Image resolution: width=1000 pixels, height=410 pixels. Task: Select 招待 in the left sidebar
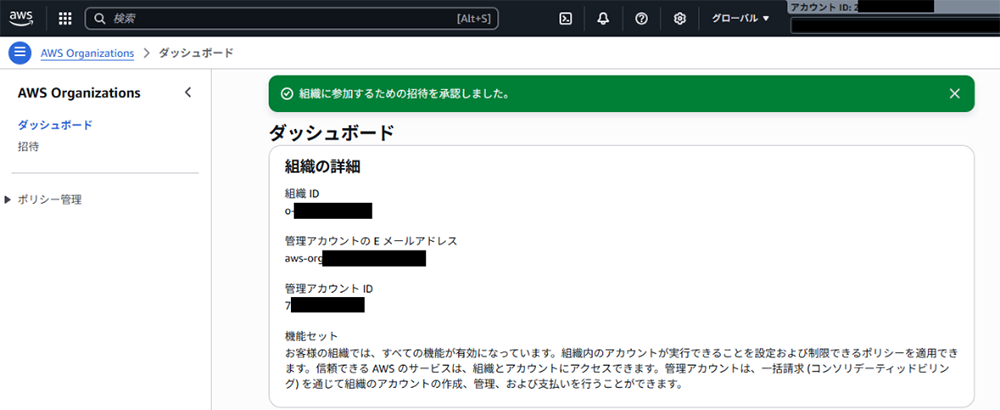pos(29,146)
